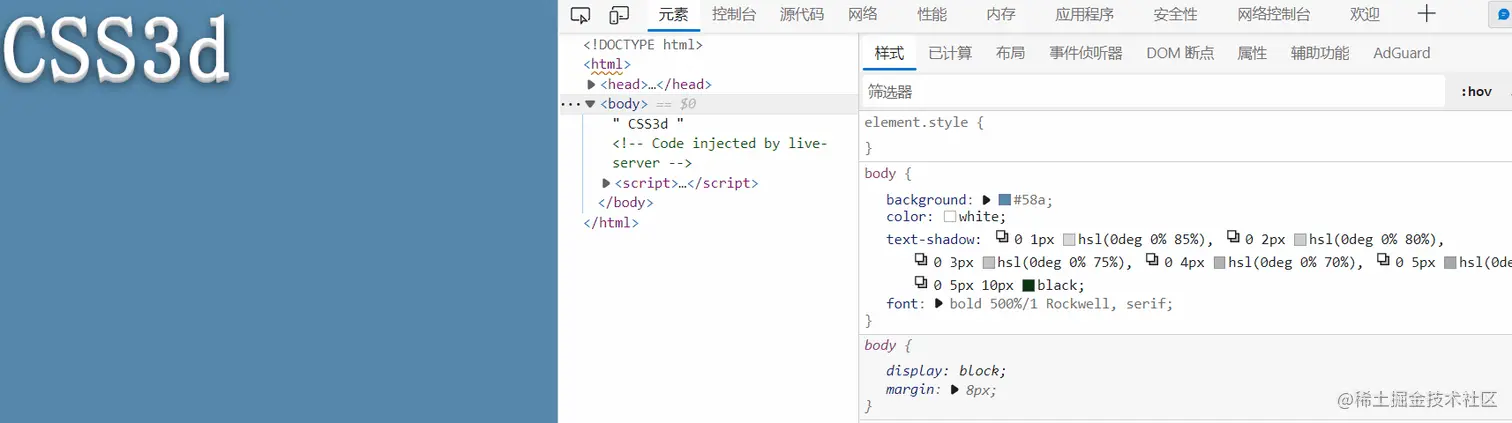Open the feedback chat bubble icon

pyautogui.click(x=1503, y=15)
